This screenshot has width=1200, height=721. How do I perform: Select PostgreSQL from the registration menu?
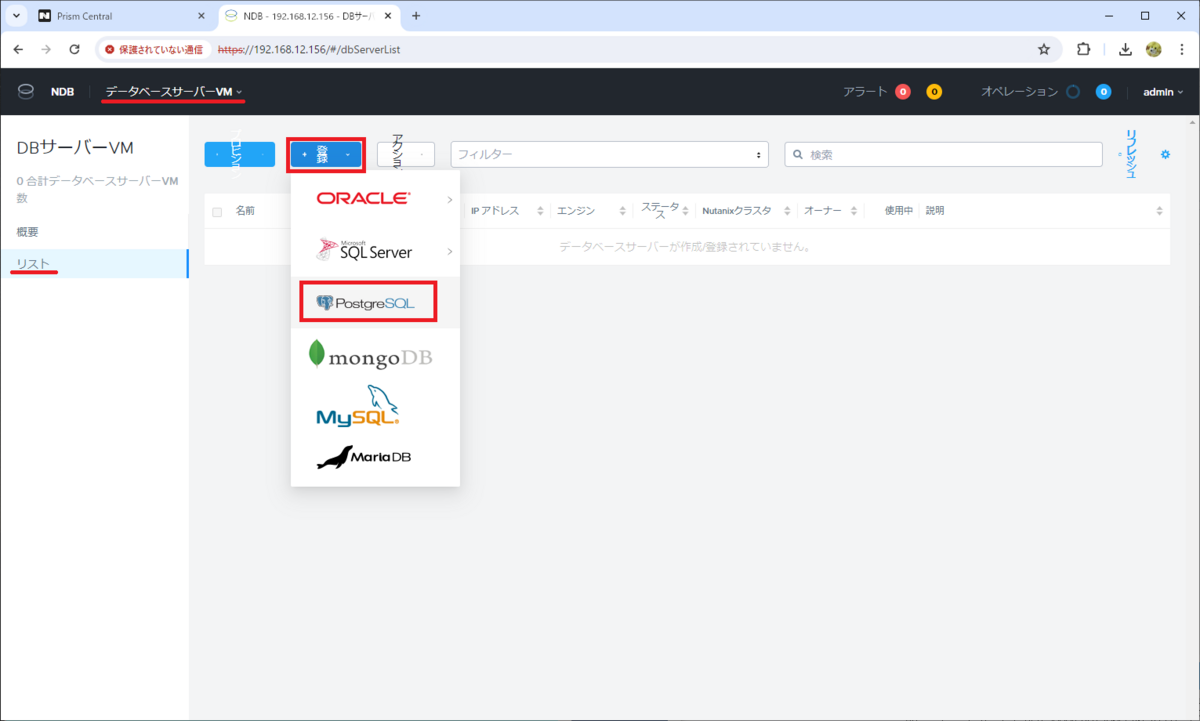tap(368, 301)
